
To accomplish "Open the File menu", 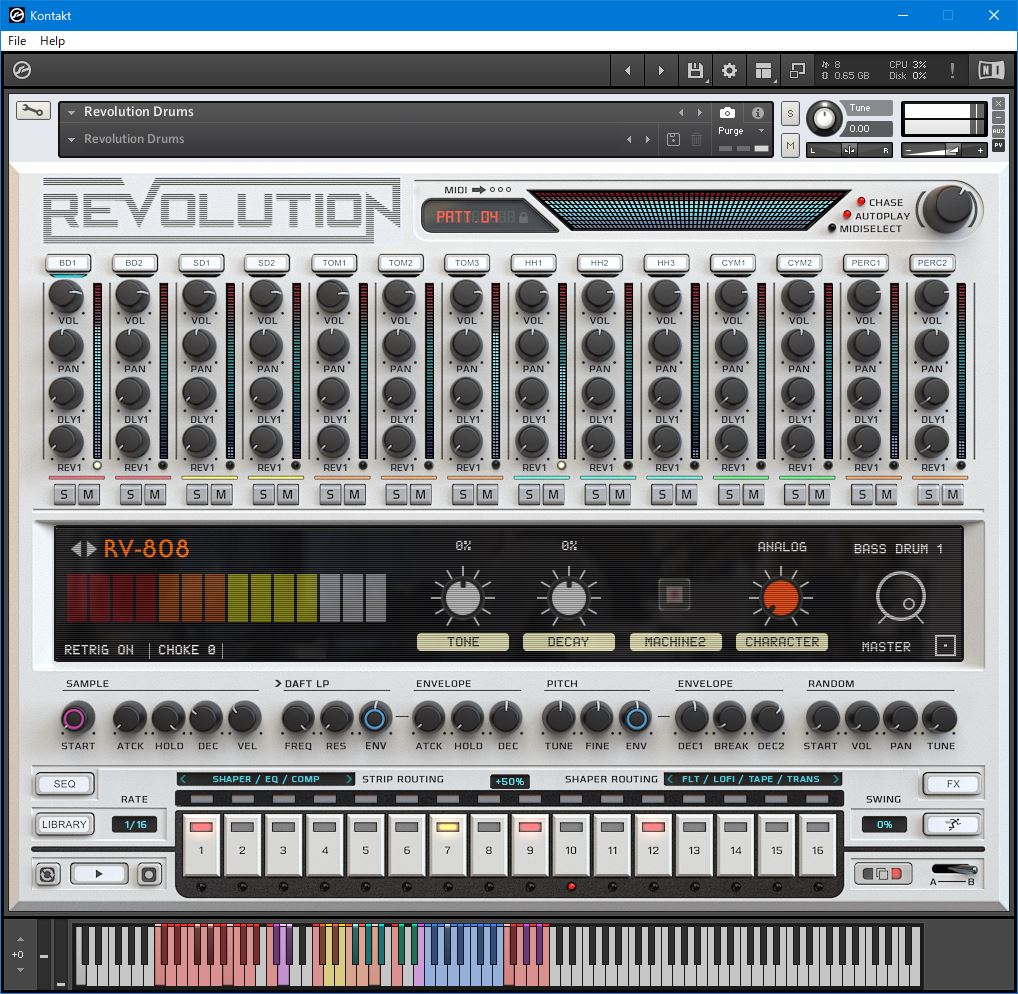I will point(17,41).
